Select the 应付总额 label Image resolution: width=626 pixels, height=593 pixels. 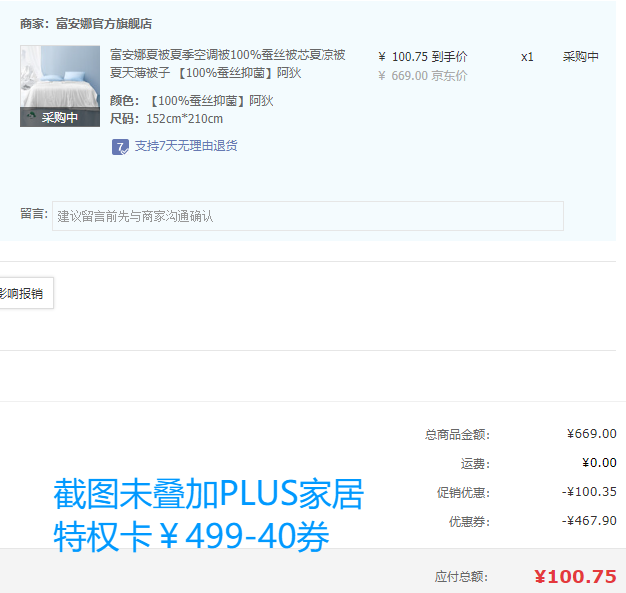tap(461, 577)
